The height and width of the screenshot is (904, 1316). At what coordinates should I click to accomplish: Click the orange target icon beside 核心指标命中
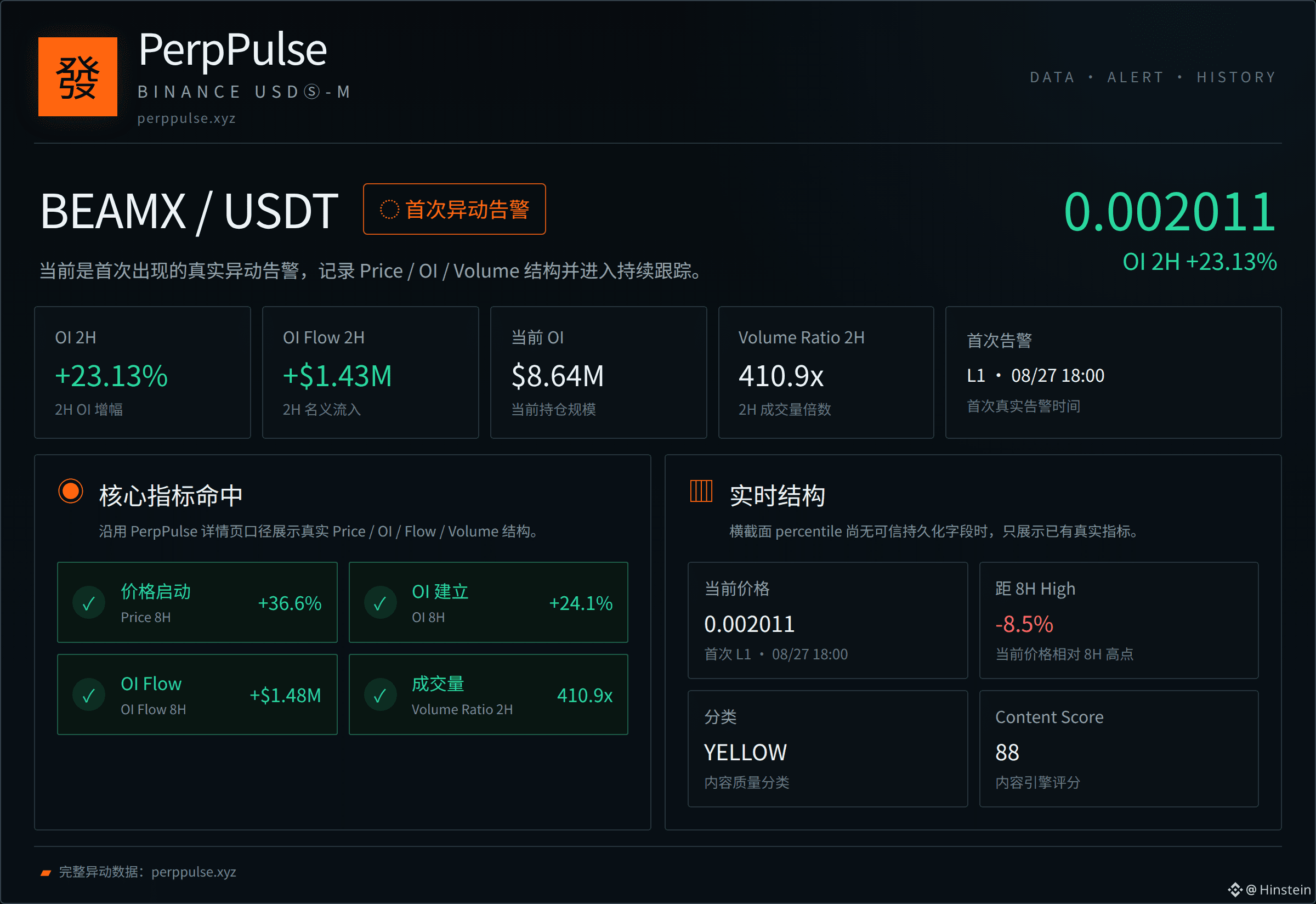(71, 491)
